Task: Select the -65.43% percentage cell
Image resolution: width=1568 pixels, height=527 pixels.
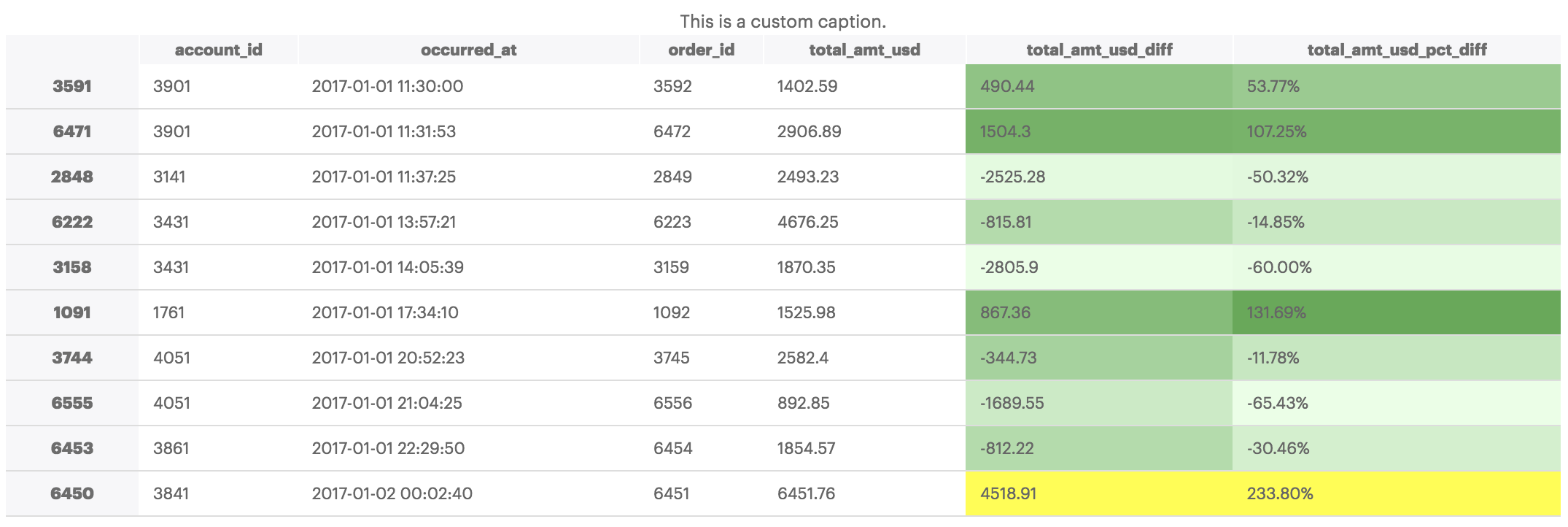Action: pos(1277,403)
